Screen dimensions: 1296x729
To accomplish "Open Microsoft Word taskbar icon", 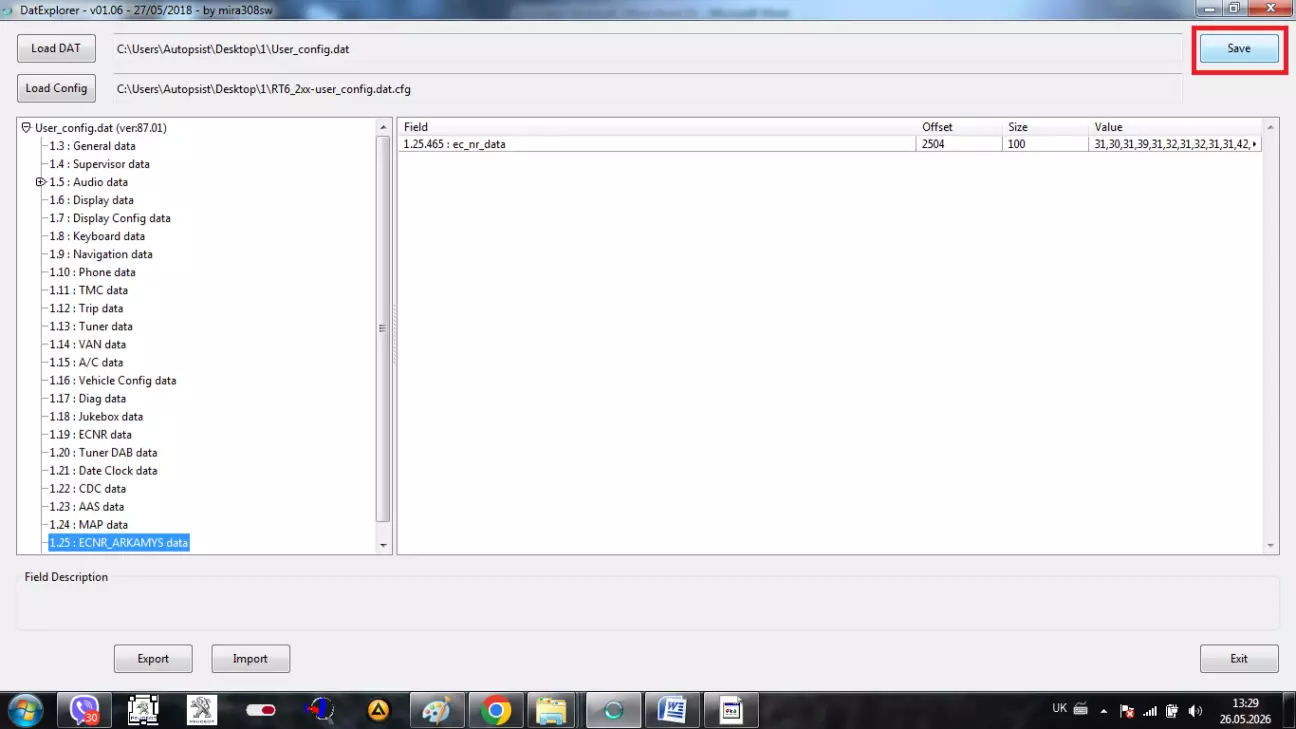I will pyautogui.click(x=672, y=710).
